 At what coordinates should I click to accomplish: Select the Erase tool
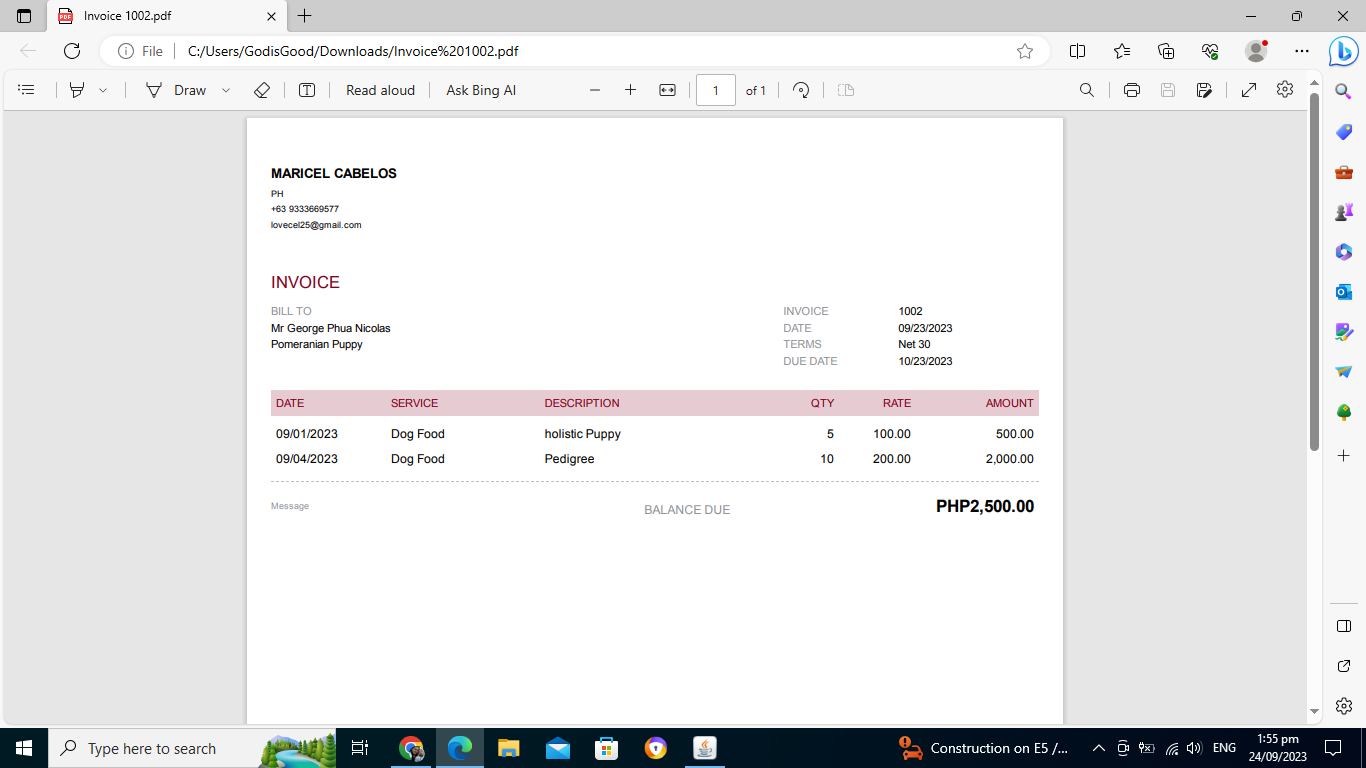(262, 90)
